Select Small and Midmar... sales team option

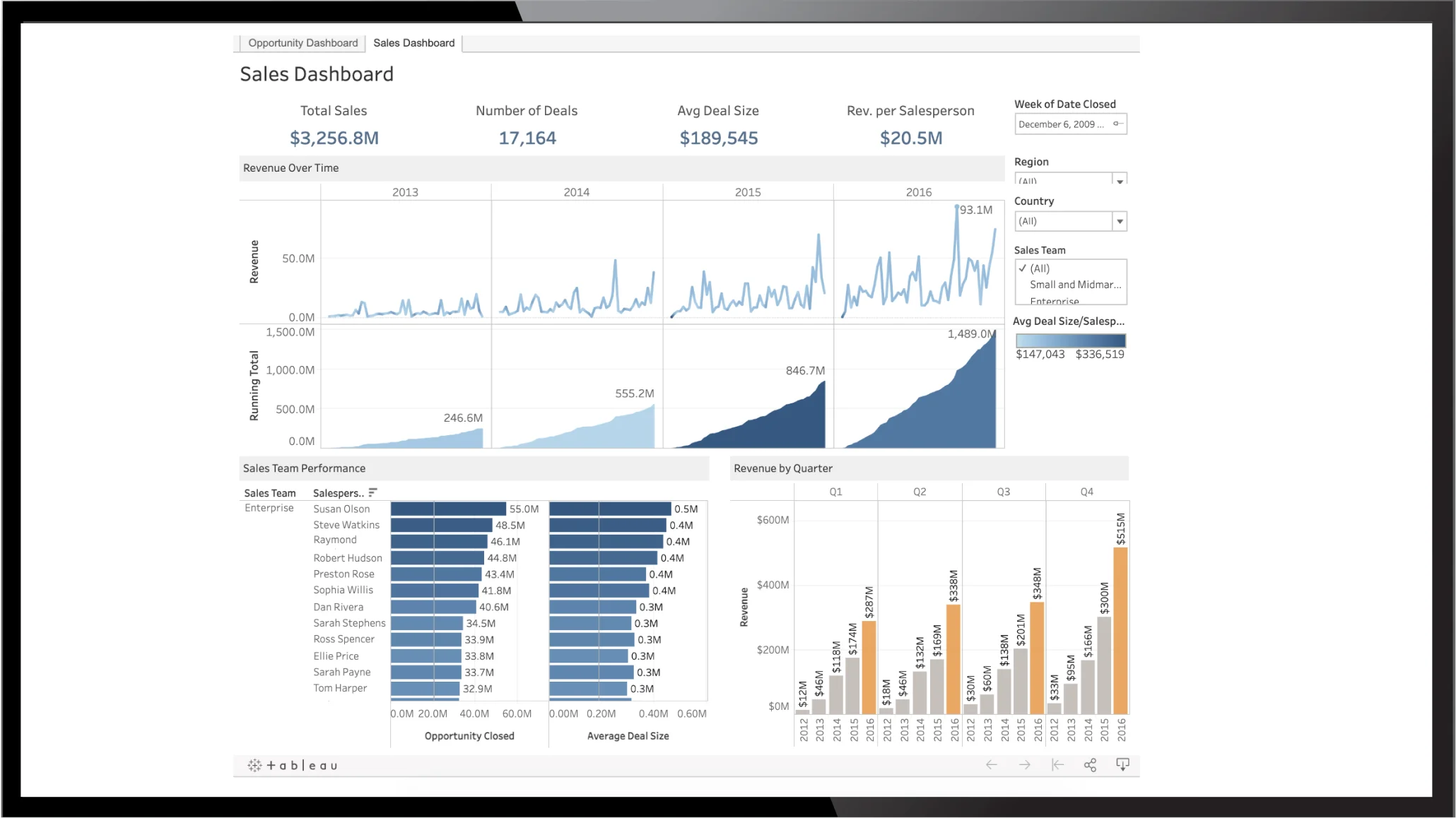pos(1075,285)
